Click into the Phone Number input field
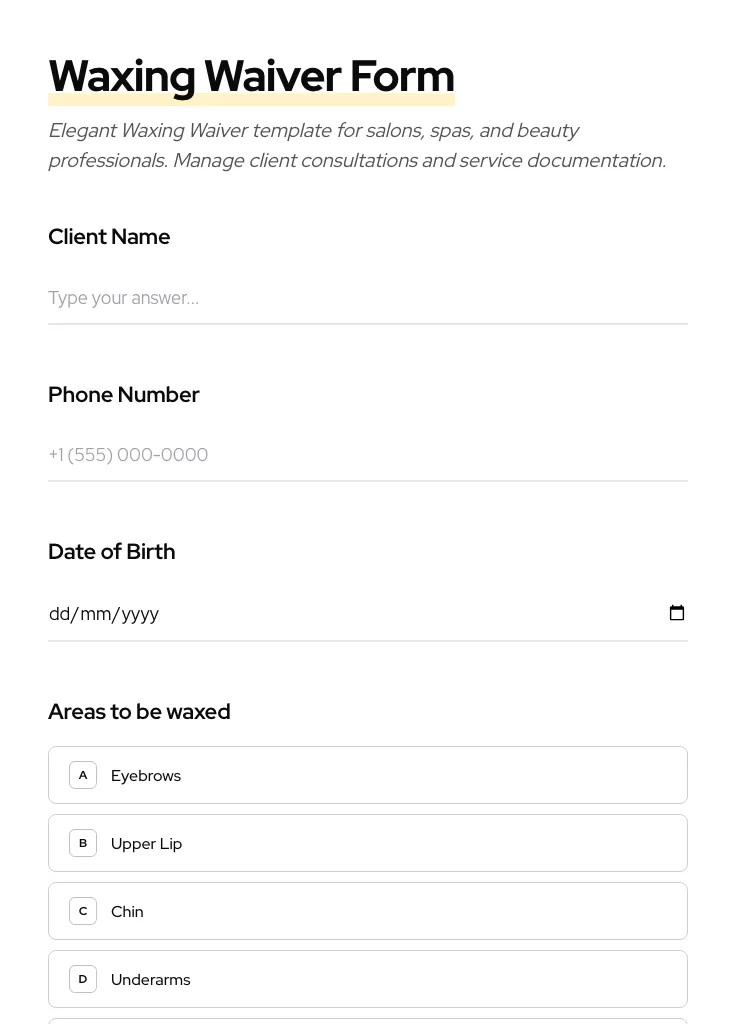 pyautogui.click(x=368, y=455)
